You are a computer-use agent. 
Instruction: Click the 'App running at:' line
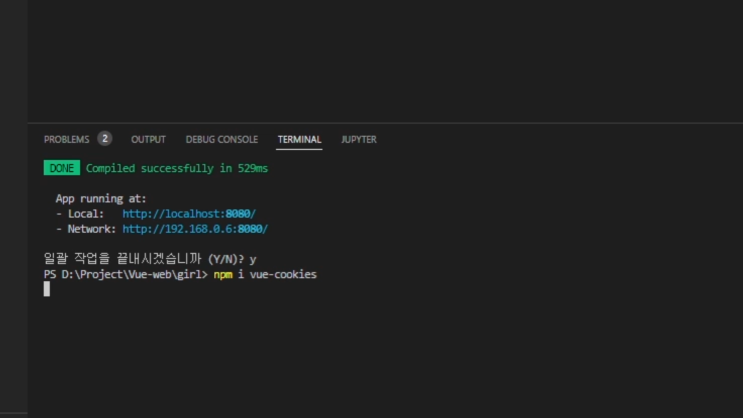101,199
